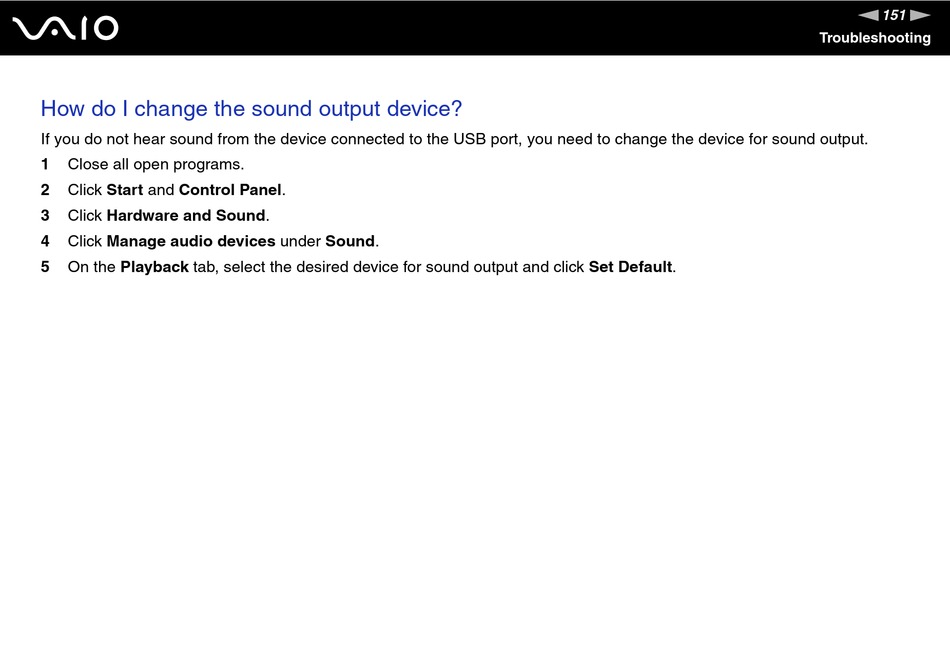950x671 pixels.
Task: Click bold Sound word in step 4
Action: pyautogui.click(x=350, y=241)
